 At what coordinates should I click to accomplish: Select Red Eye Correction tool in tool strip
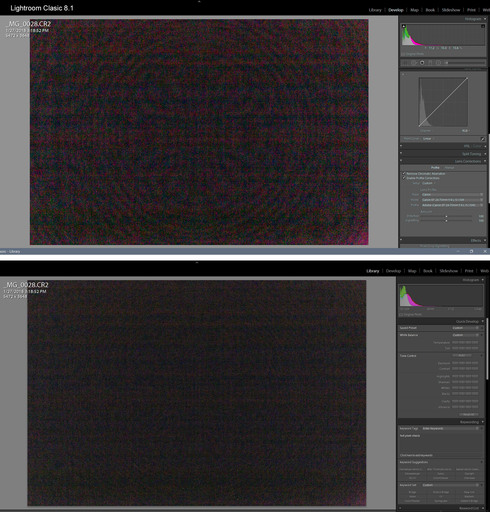tap(422, 63)
